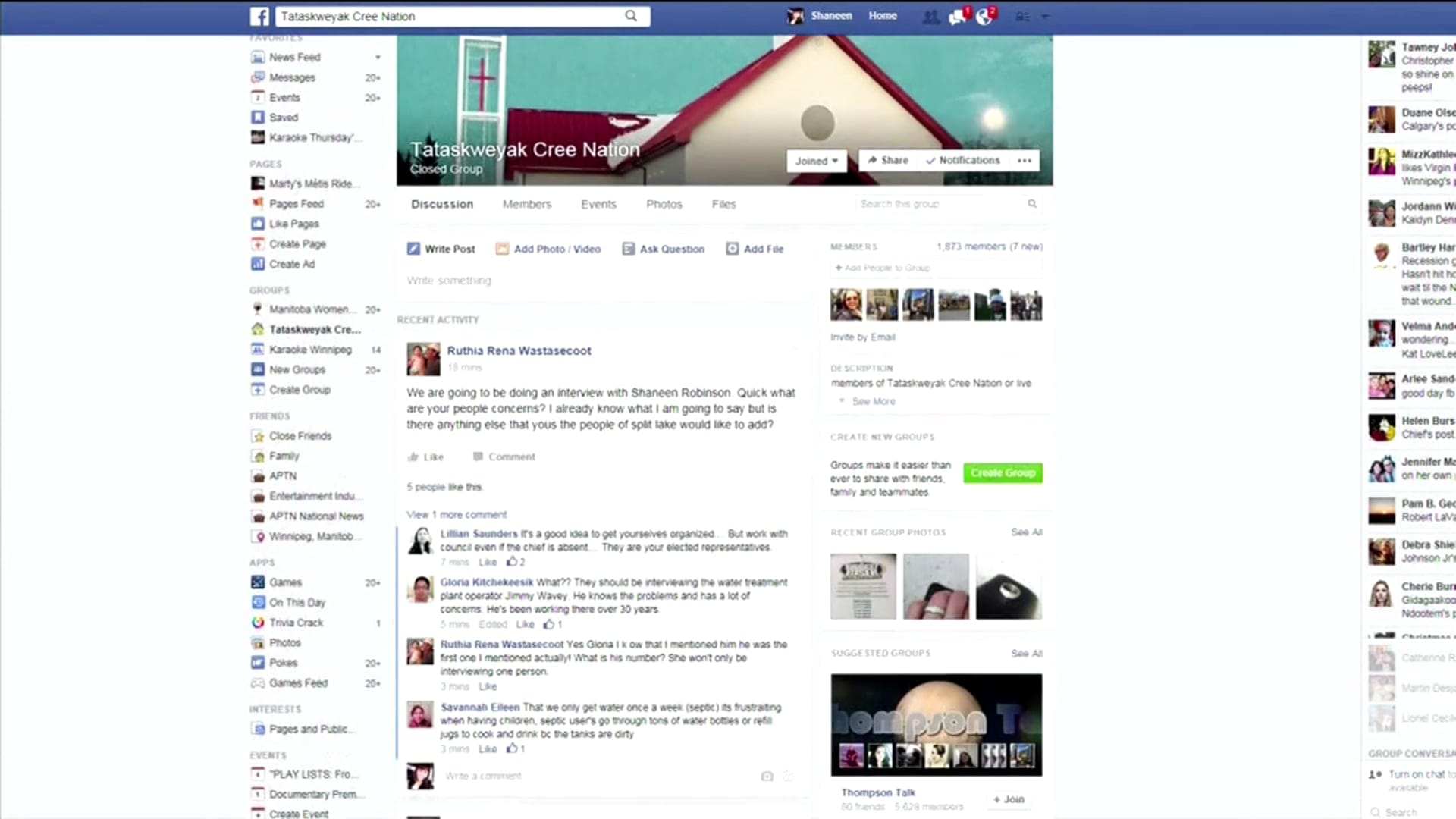Click the Add People to Group field
1456x819 pixels.
click(x=936, y=268)
